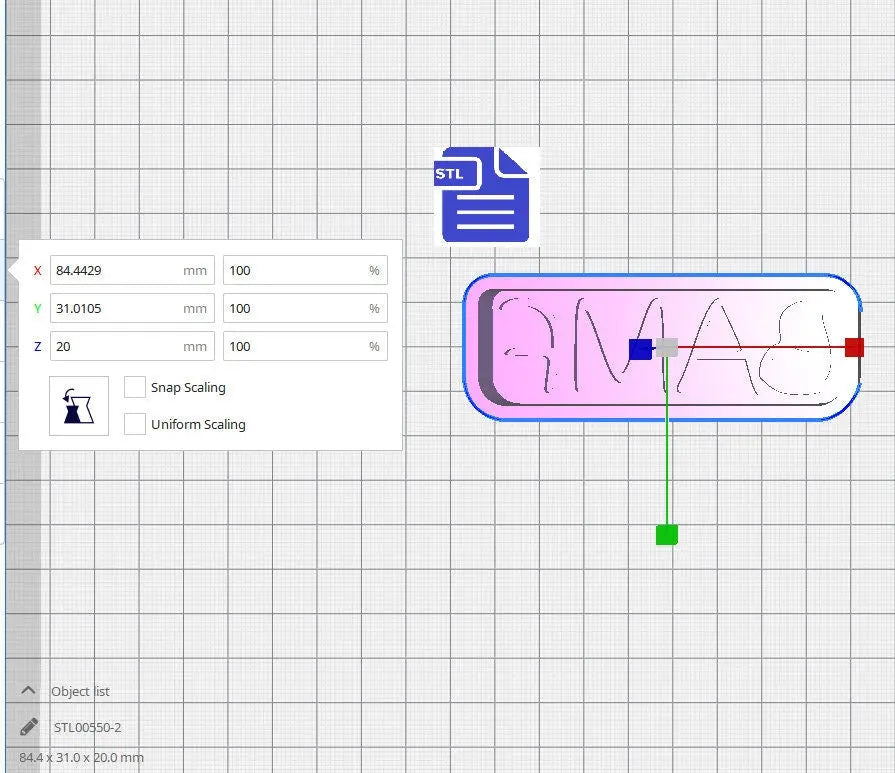Screen dimensions: 895x773
Task: Enable the Uniform Scaling checkbox
Action: pyautogui.click(x=135, y=424)
